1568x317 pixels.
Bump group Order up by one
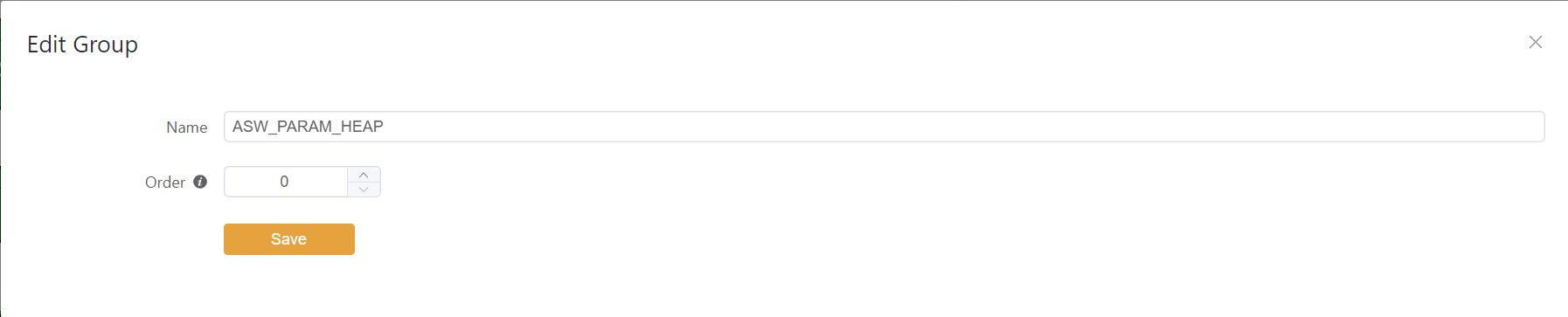tap(364, 175)
